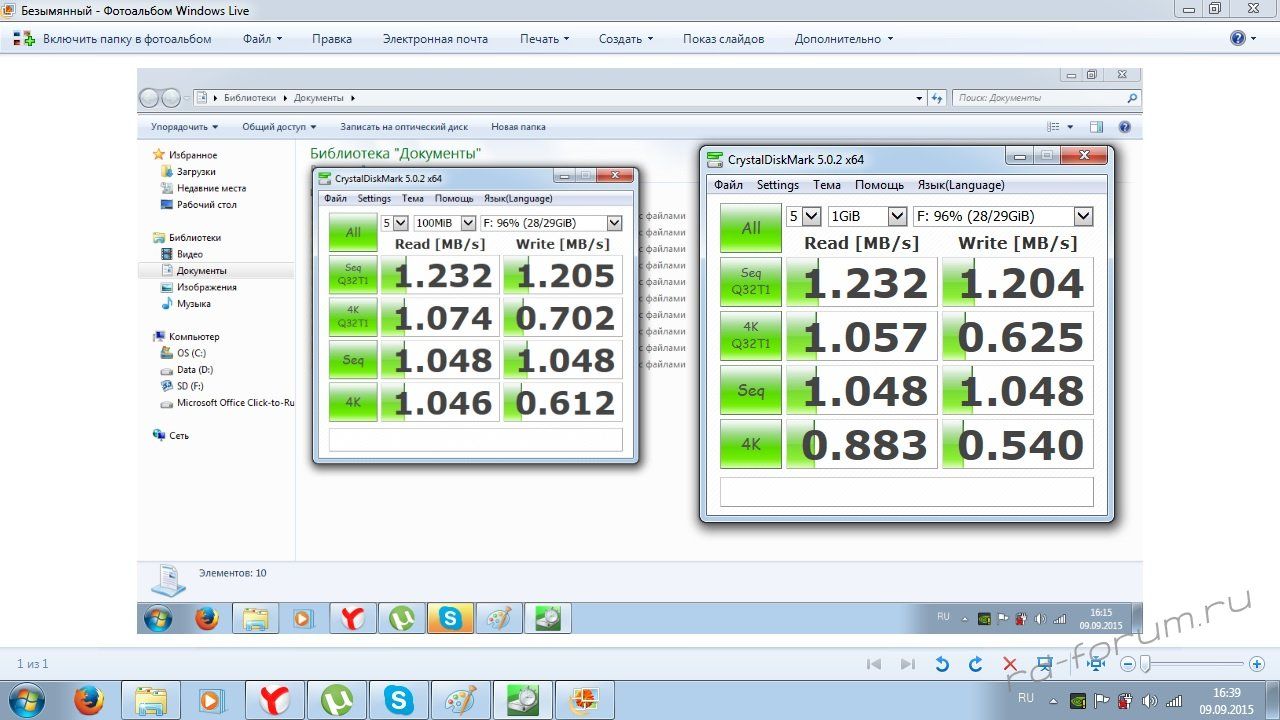Open Yandex browser from the bottom taskbar
1280x720 pixels.
(x=274, y=700)
